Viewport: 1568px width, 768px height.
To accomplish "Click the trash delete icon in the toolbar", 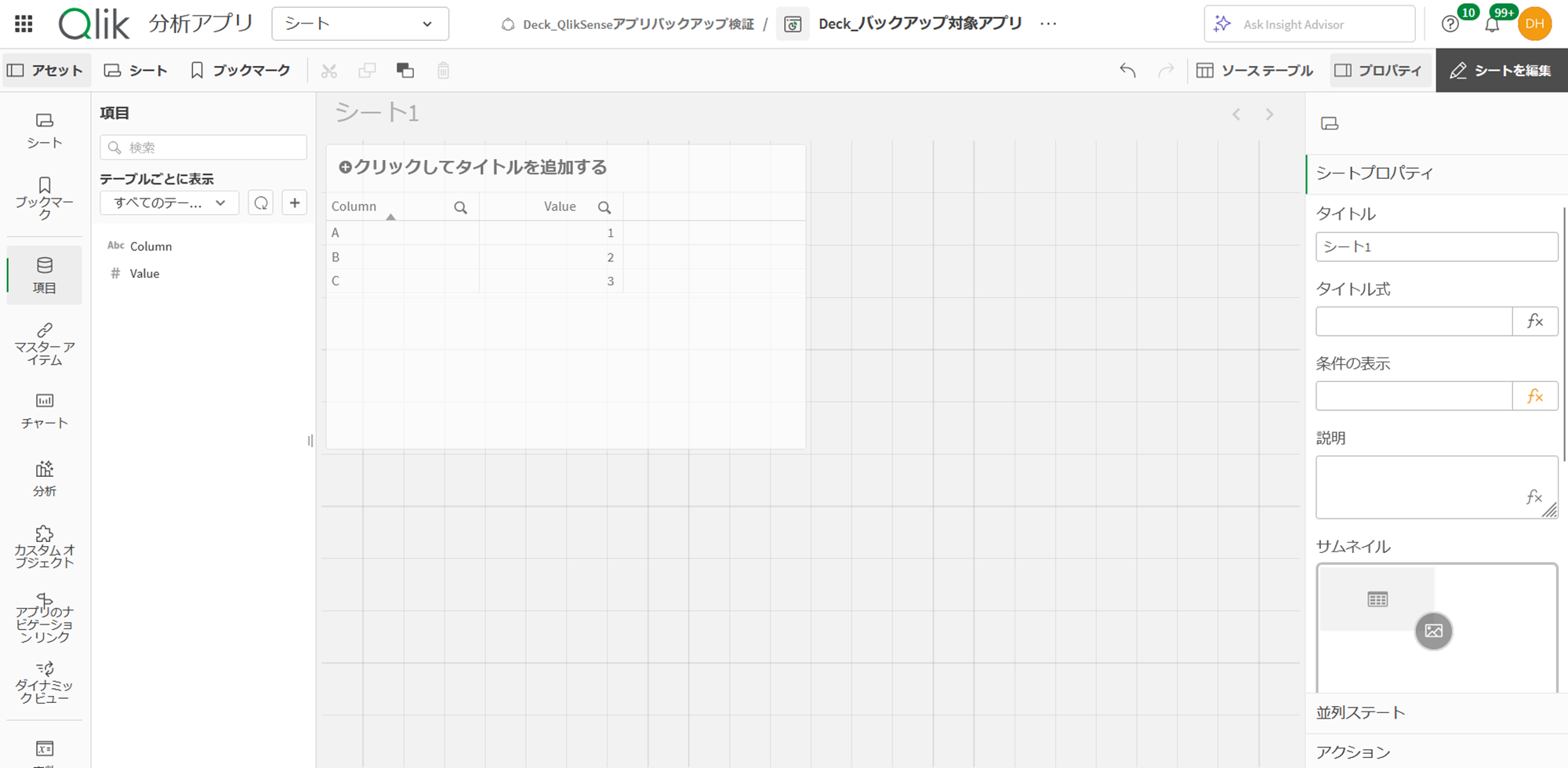I will (x=443, y=70).
